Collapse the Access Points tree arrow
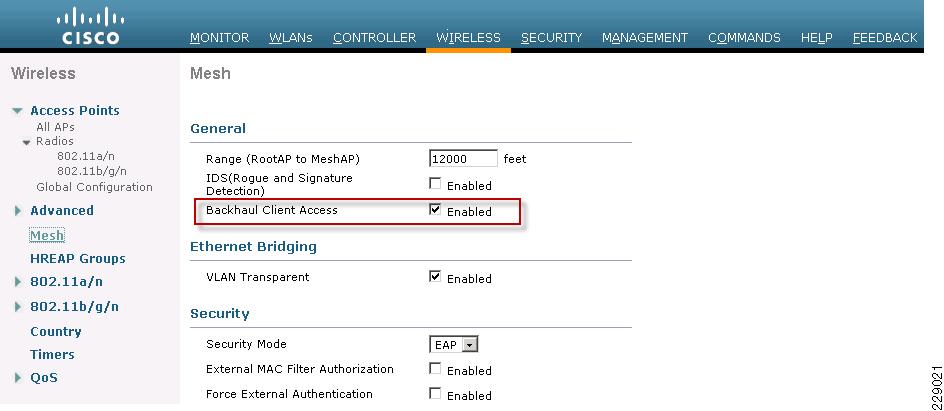Viewport: 944px width, 411px height. pyautogui.click(x=17, y=111)
